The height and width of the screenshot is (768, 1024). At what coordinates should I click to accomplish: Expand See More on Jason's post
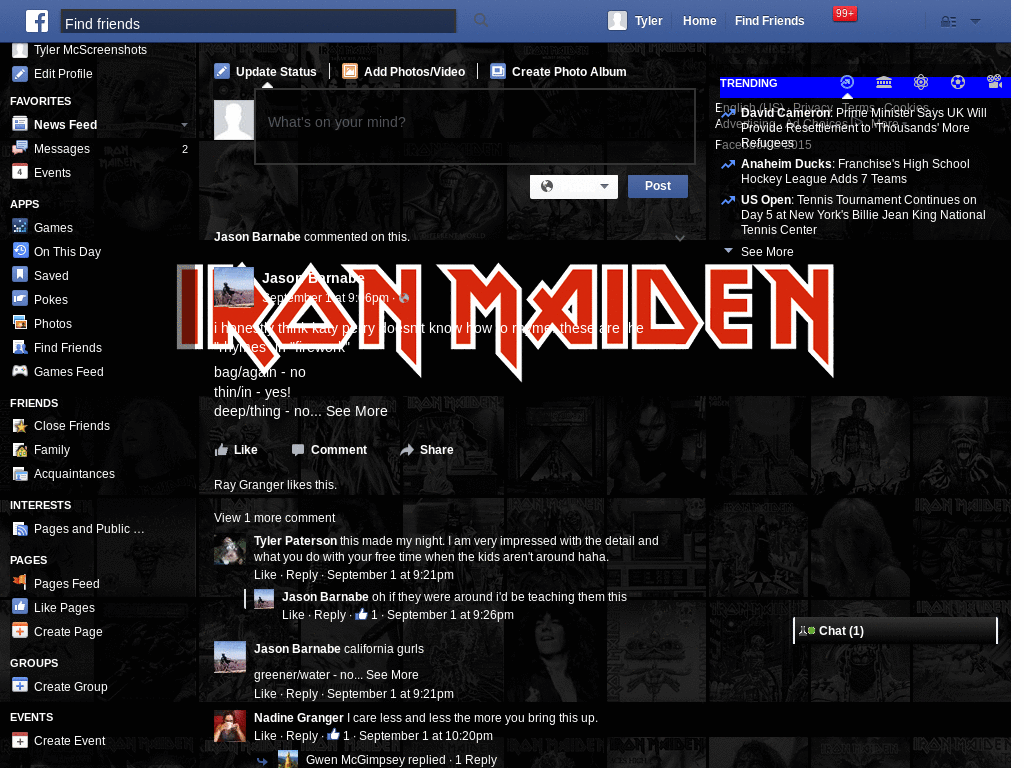(x=357, y=411)
